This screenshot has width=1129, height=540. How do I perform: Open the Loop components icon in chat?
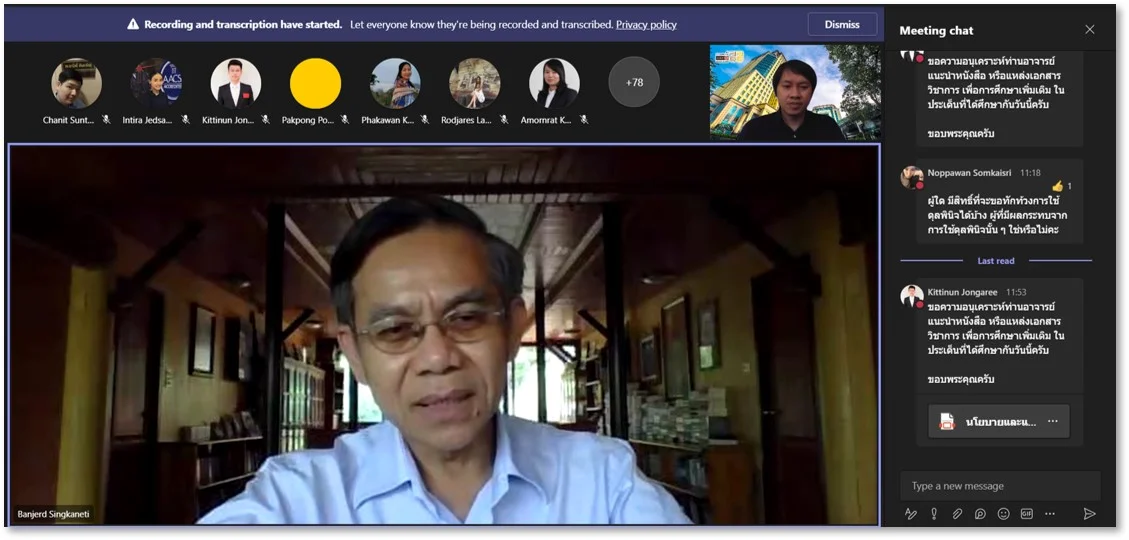point(980,514)
